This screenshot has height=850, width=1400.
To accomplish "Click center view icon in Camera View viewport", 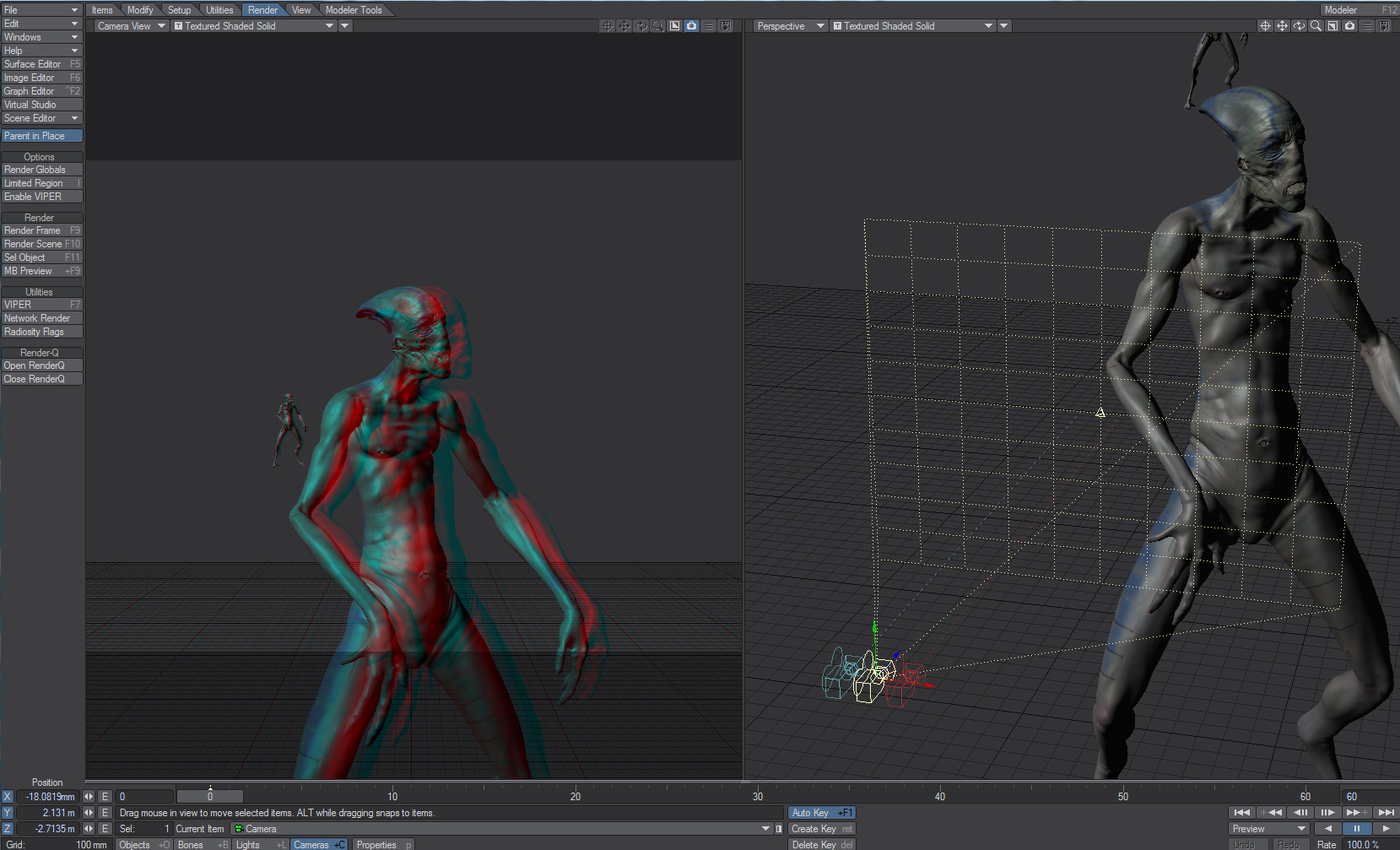I will [608, 26].
